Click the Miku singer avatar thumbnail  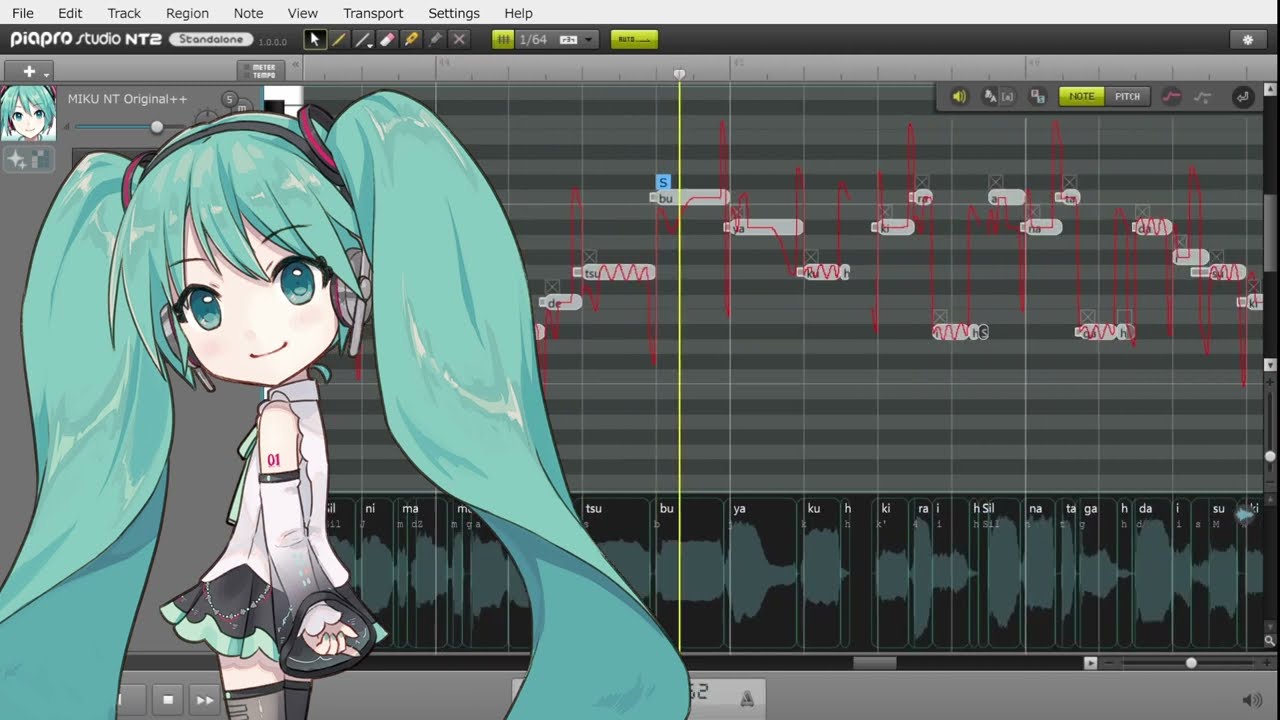point(27,113)
